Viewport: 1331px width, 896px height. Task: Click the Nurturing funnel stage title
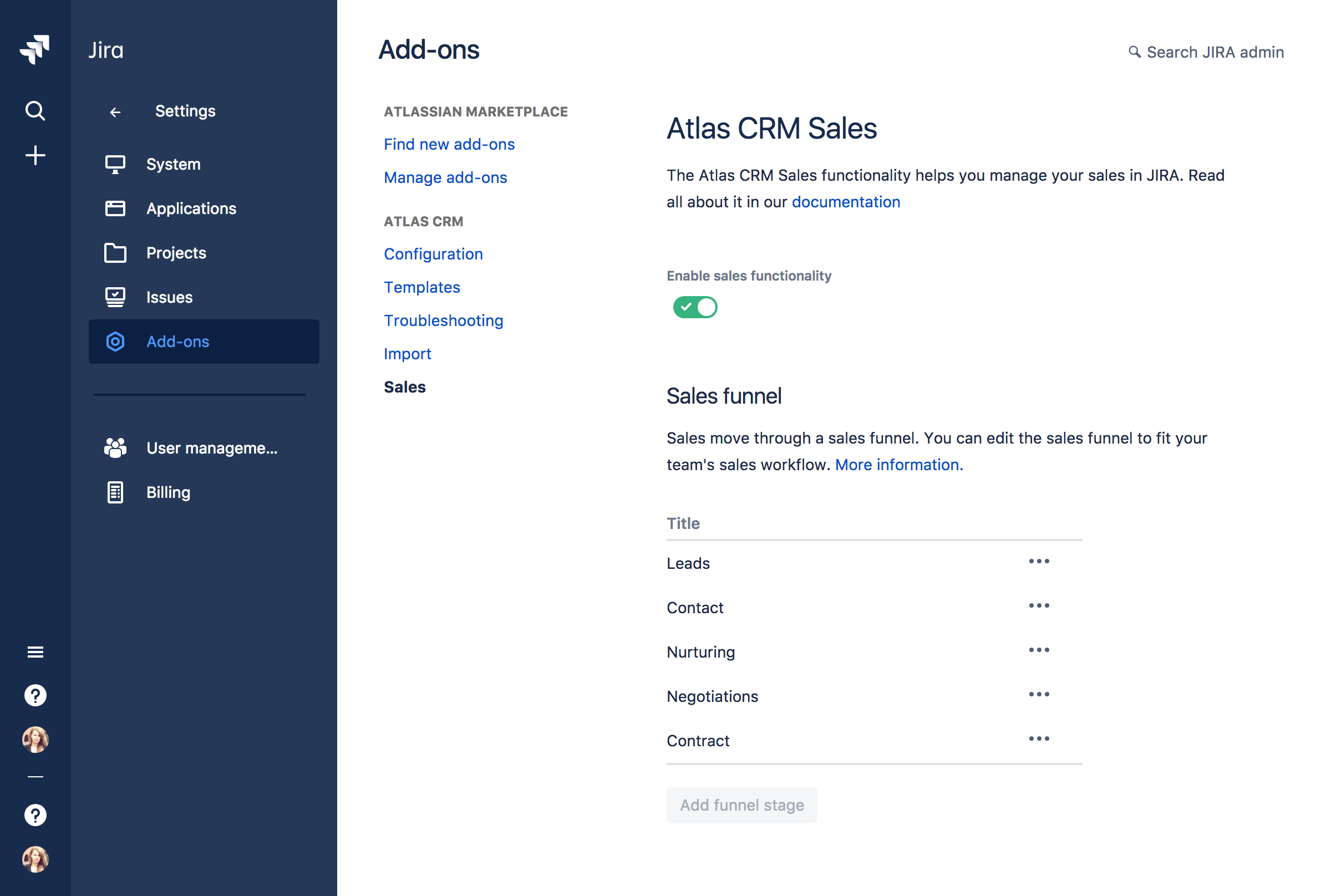pyautogui.click(x=700, y=652)
